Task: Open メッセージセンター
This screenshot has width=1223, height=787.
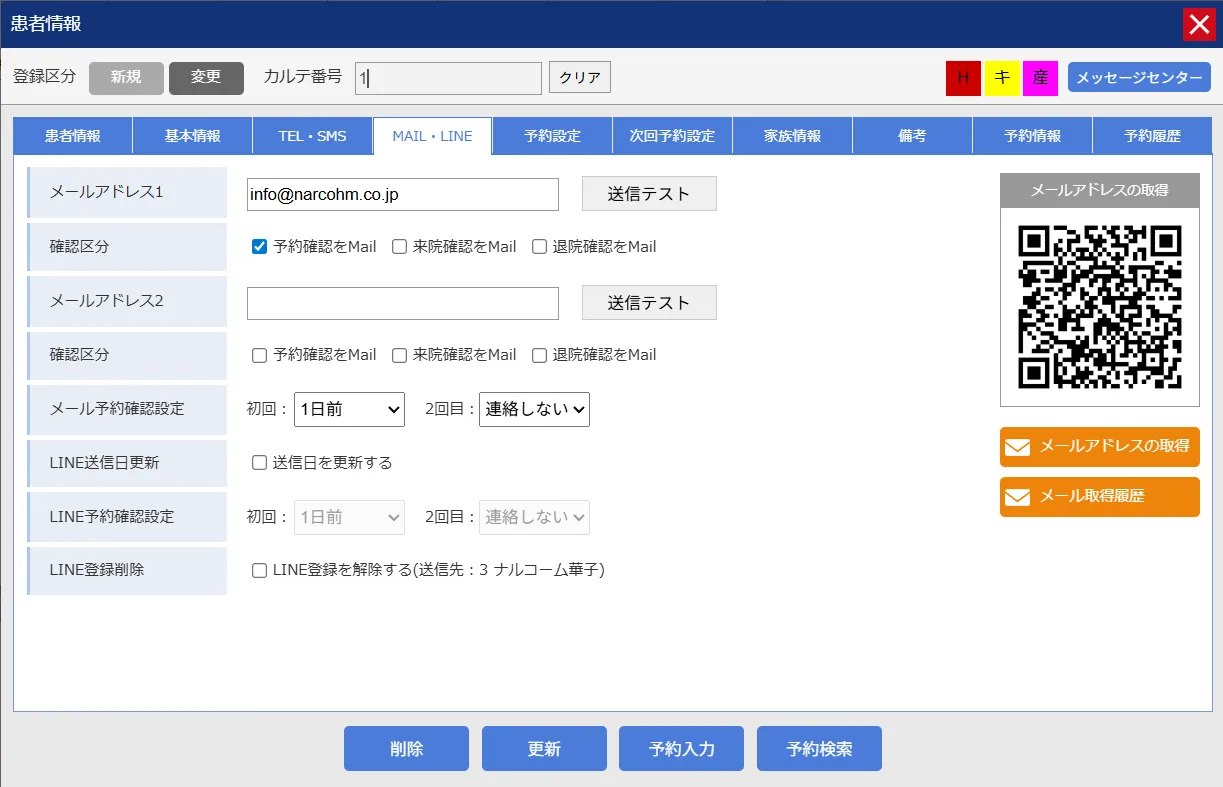Action: pyautogui.click(x=1139, y=78)
